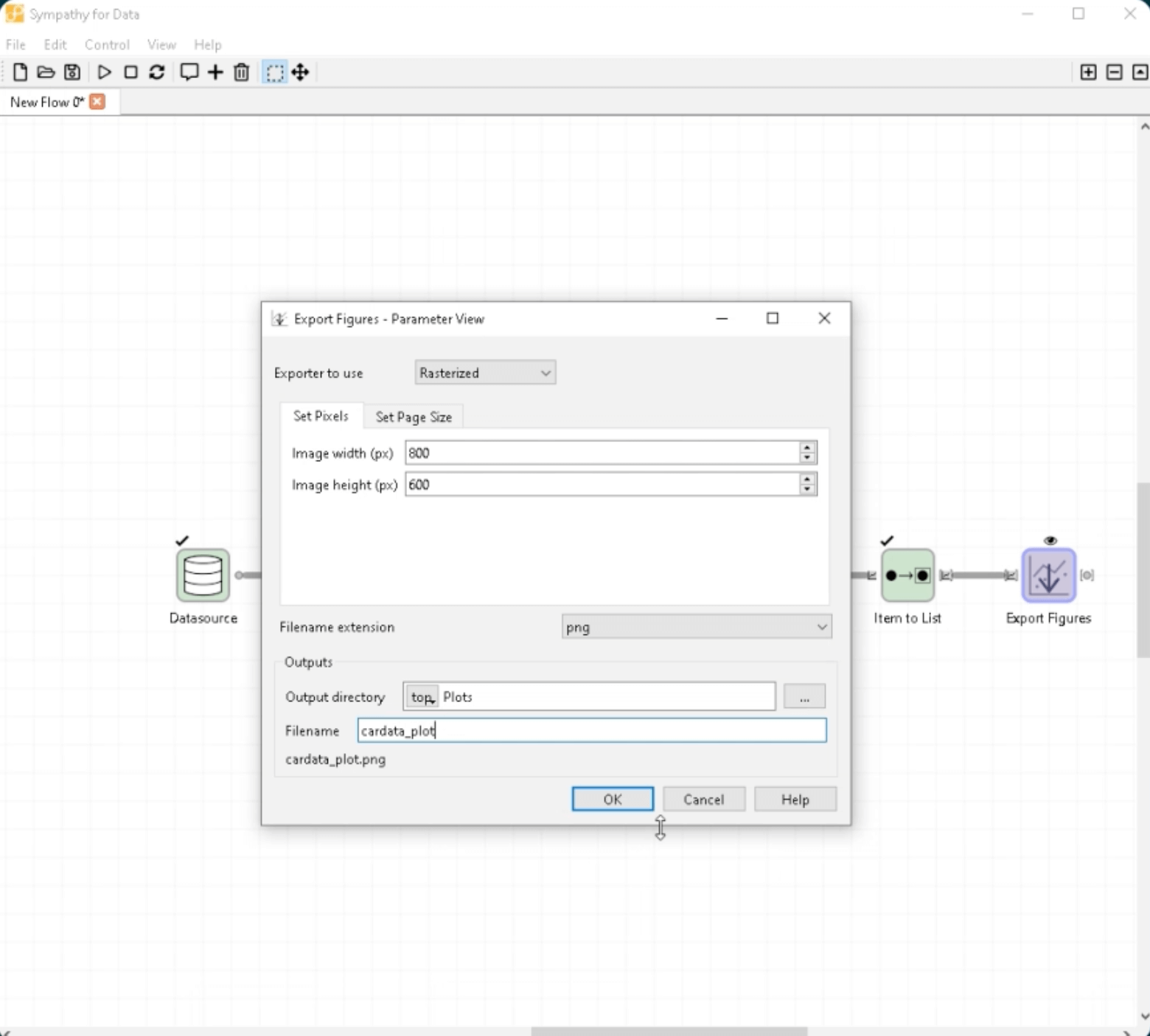
Task: Open the Help menu
Action: coord(208,44)
